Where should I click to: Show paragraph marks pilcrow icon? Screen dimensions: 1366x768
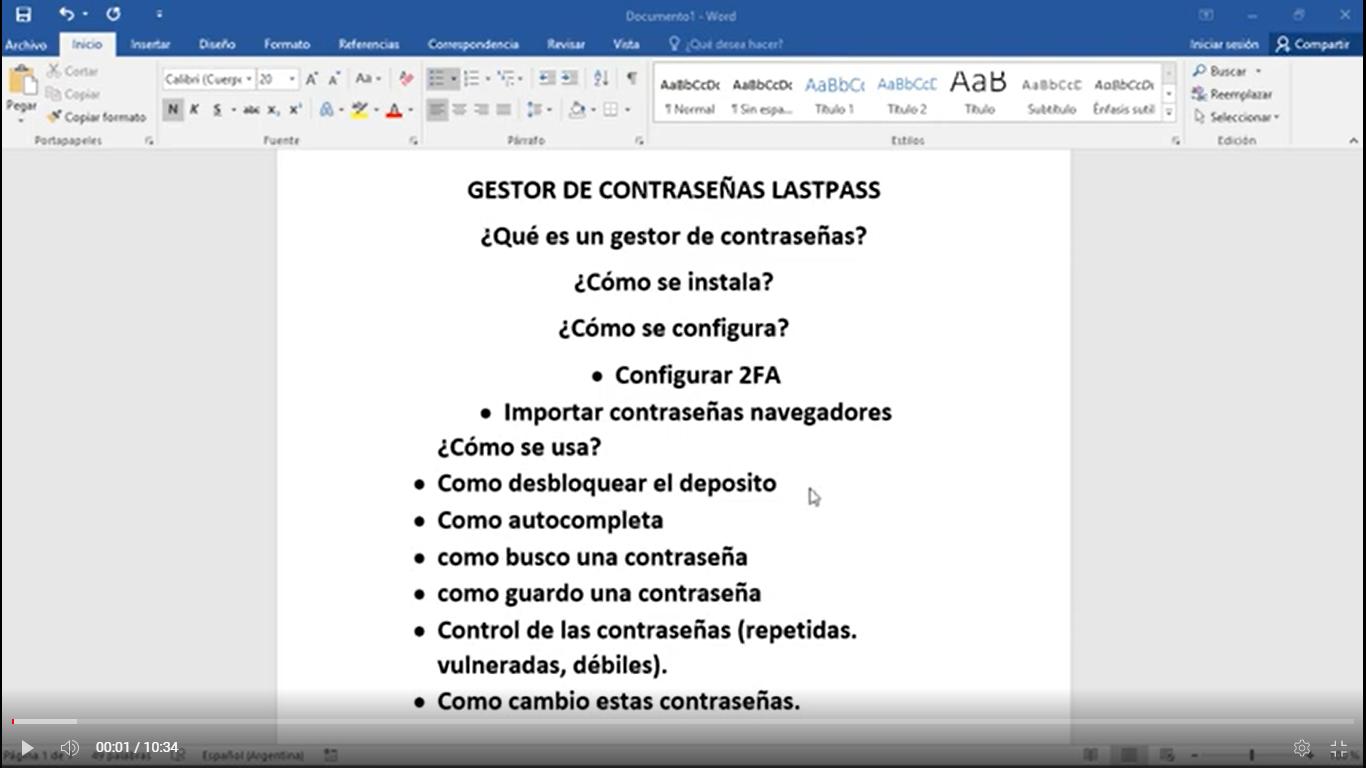coord(632,78)
